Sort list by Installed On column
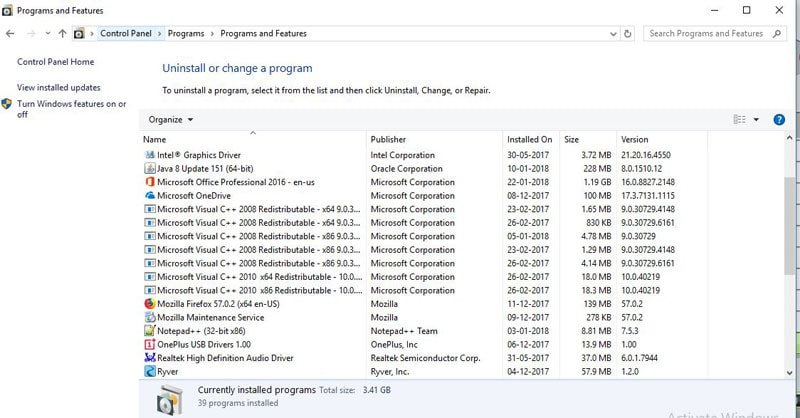 click(529, 140)
